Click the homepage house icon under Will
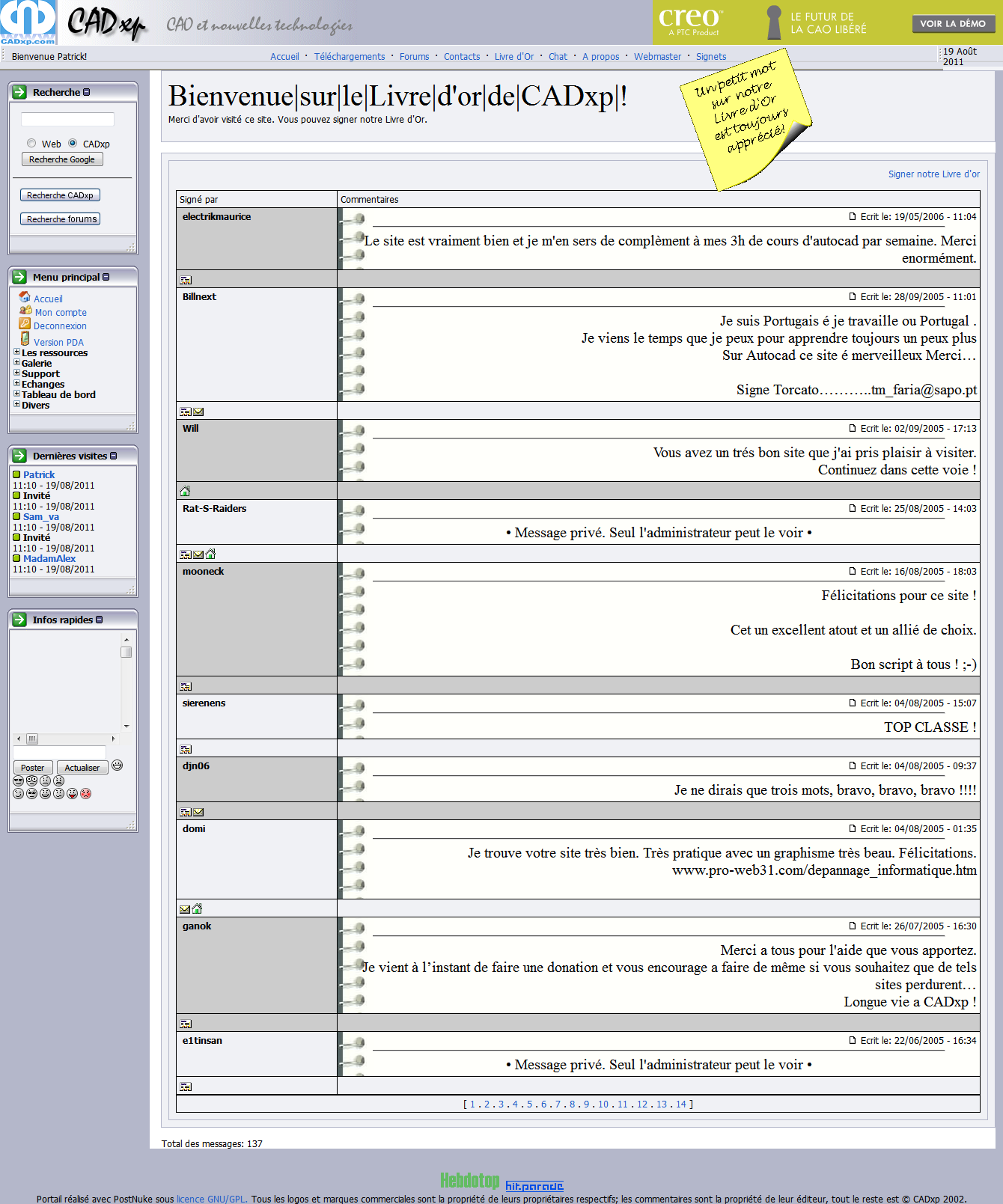 click(x=185, y=492)
